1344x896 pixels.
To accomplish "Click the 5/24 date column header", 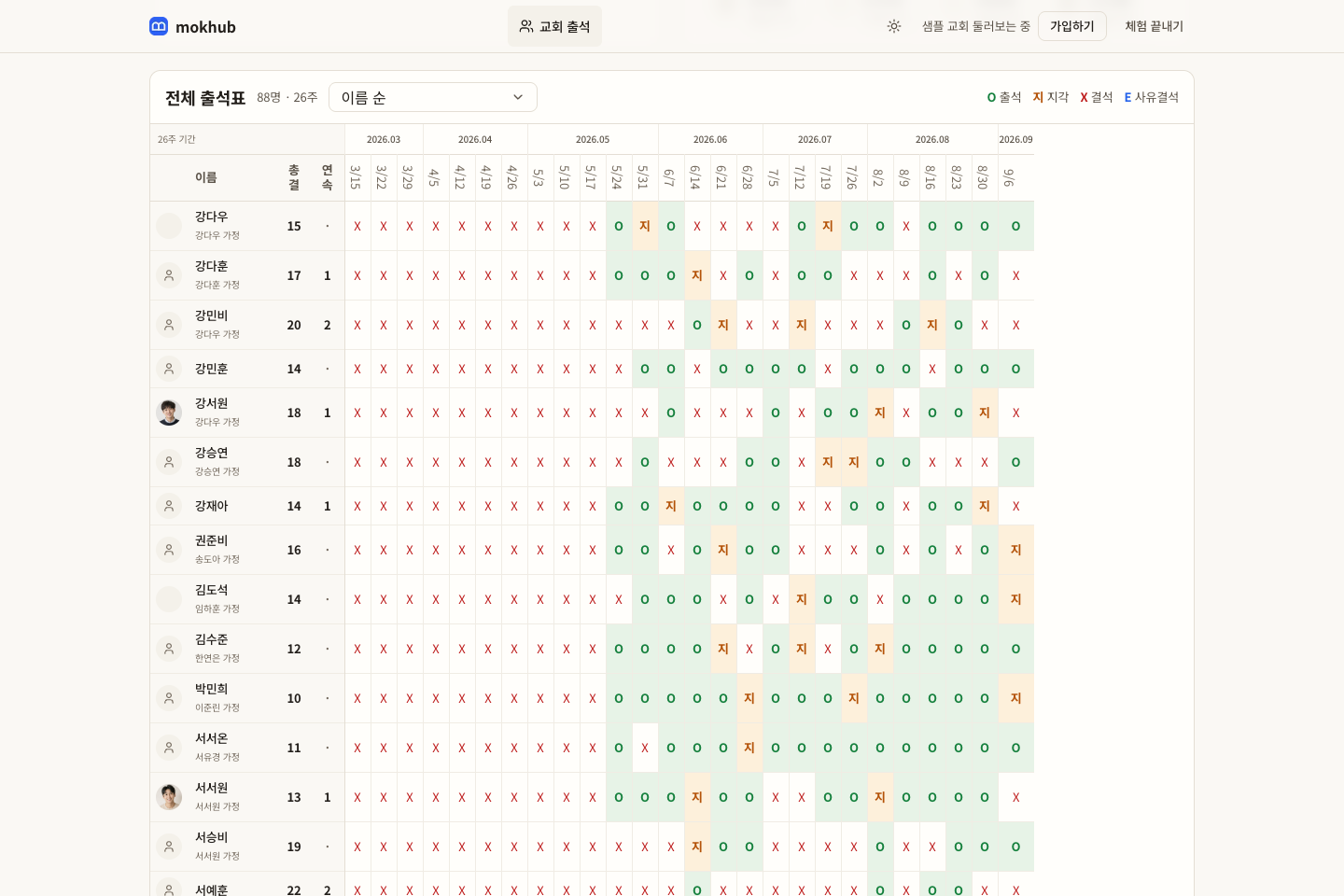I will click(617, 177).
